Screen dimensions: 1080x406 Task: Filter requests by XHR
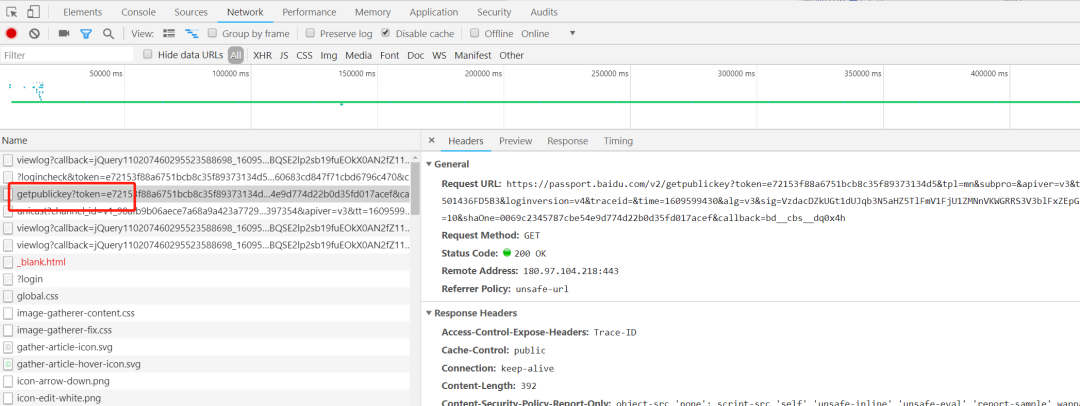pos(262,55)
